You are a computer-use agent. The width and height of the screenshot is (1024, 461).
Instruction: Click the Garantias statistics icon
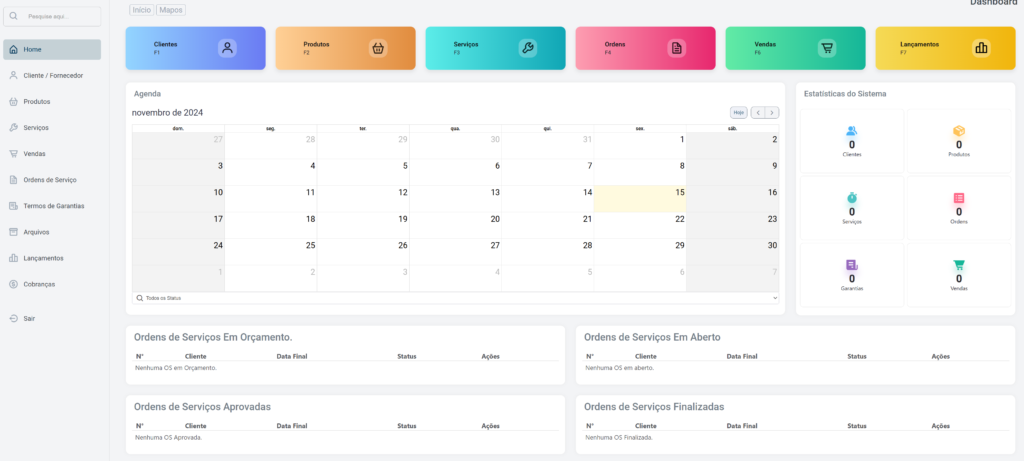click(x=852, y=265)
